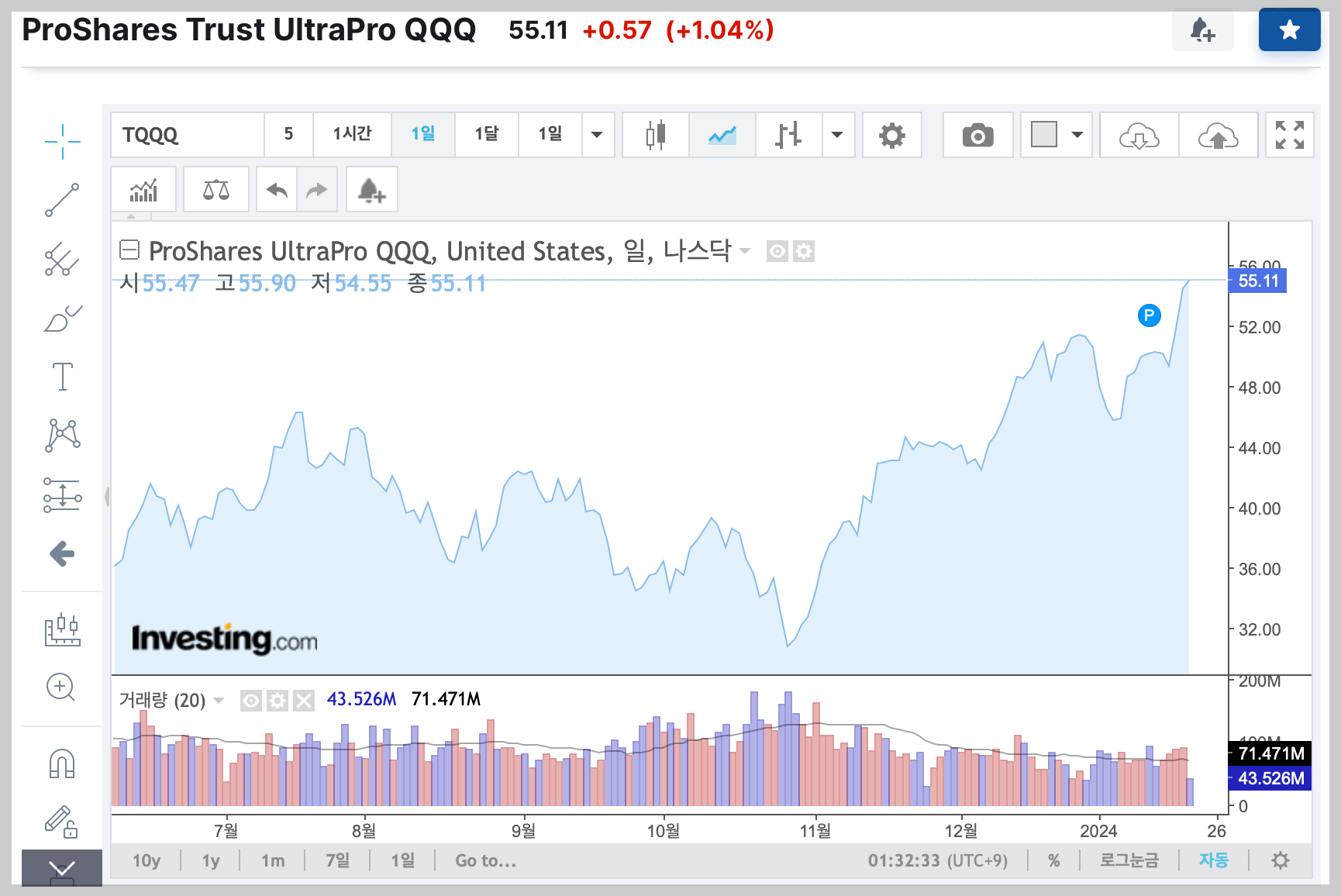The width and height of the screenshot is (1341, 896).
Task: Open chart settings gear in toolbar
Action: click(x=892, y=135)
